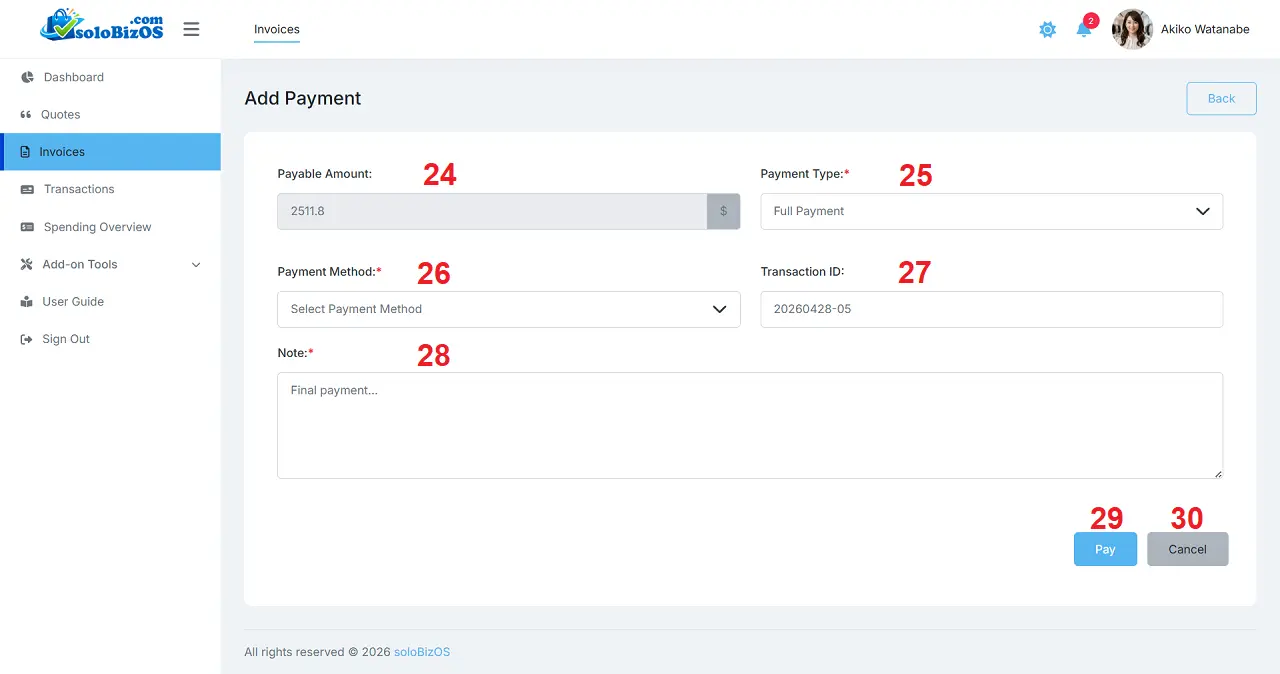Click the textarea resize handle corner
1280x674 pixels.
(x=1217, y=473)
